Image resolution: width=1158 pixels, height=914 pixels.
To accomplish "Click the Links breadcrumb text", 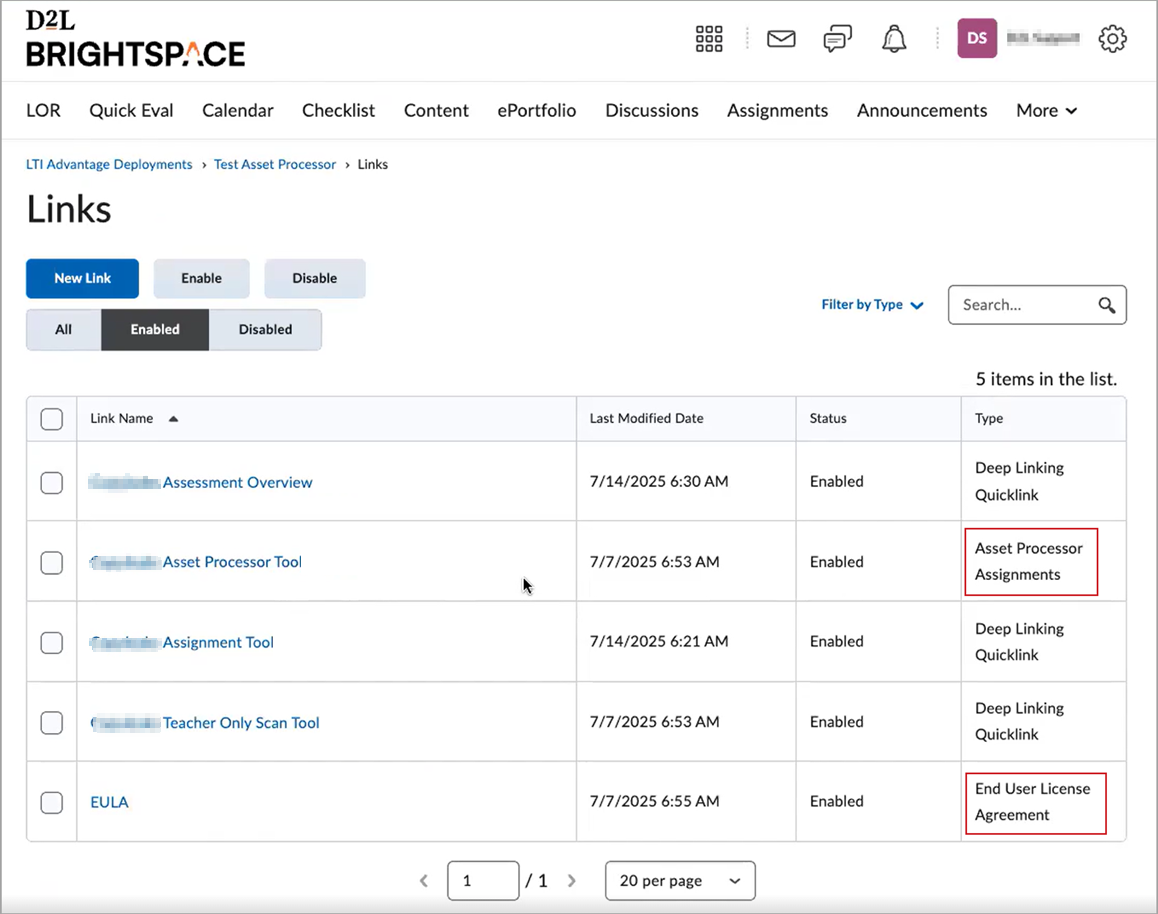I will (372, 165).
